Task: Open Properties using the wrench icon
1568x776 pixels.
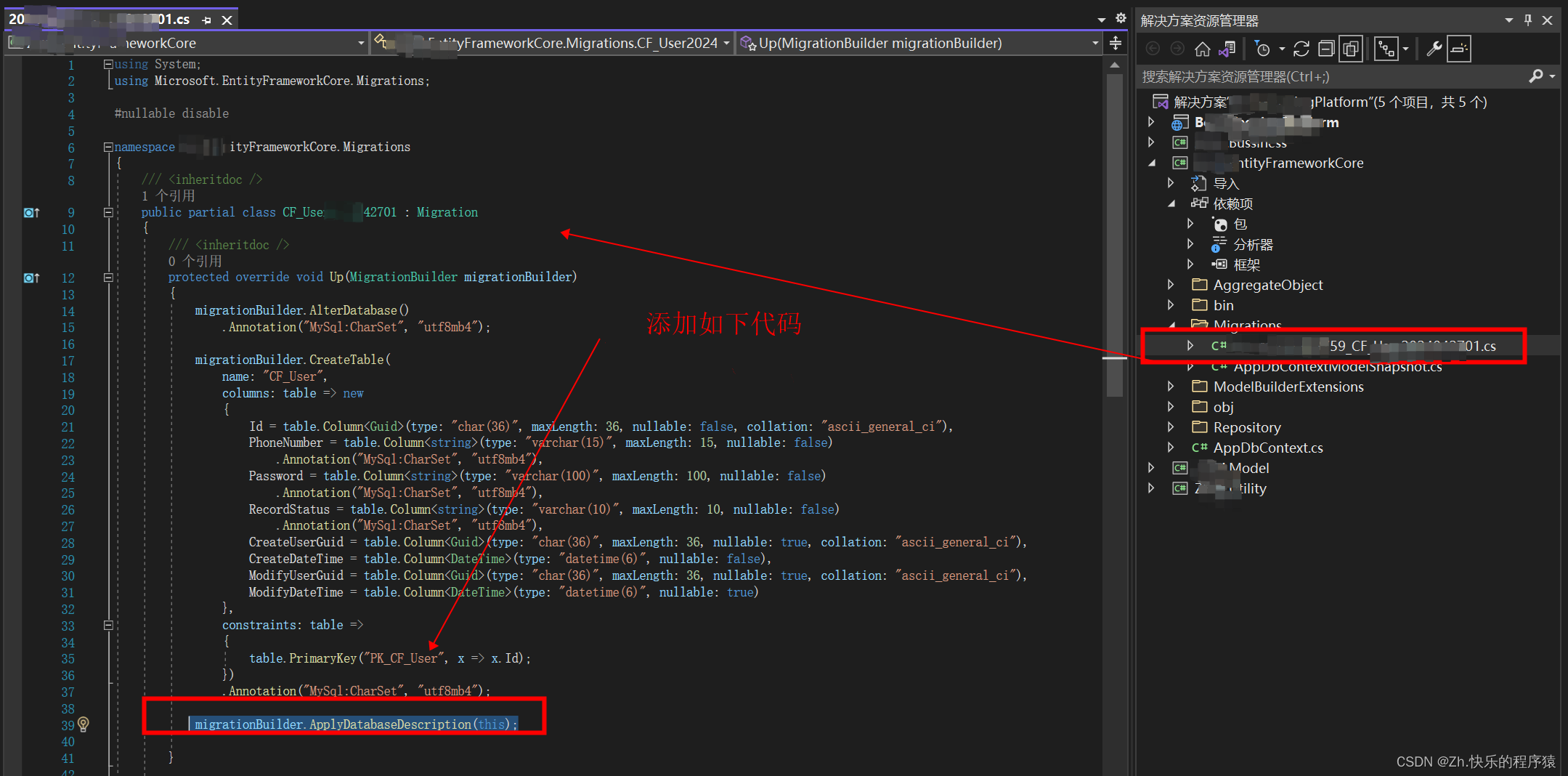Action: pyautogui.click(x=1433, y=48)
